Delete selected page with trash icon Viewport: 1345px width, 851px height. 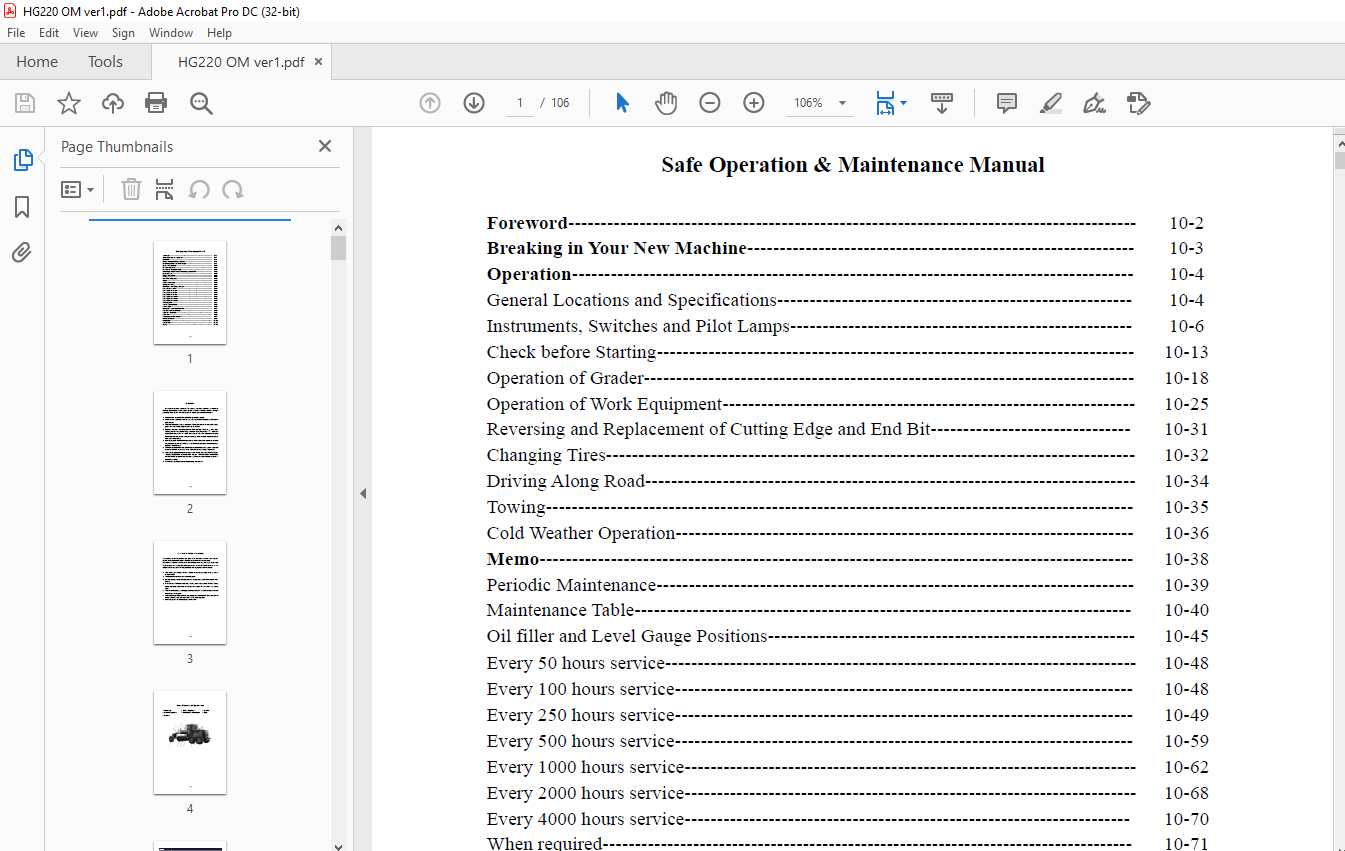pyautogui.click(x=131, y=189)
